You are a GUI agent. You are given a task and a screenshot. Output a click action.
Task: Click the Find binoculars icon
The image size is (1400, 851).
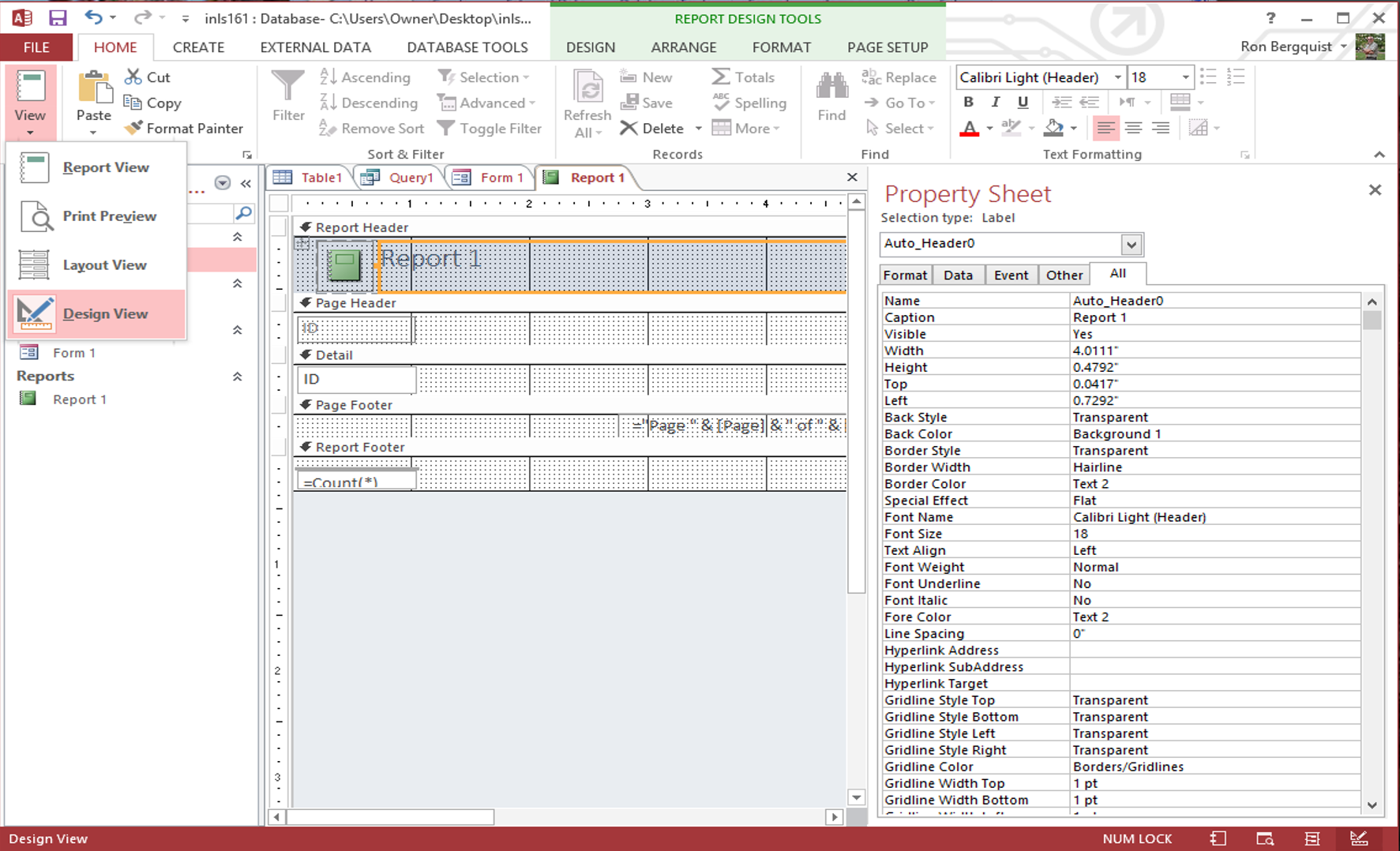(x=831, y=86)
